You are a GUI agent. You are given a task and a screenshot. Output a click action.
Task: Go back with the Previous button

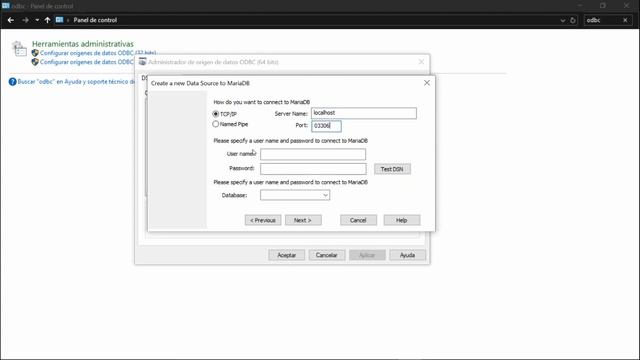[263, 220]
